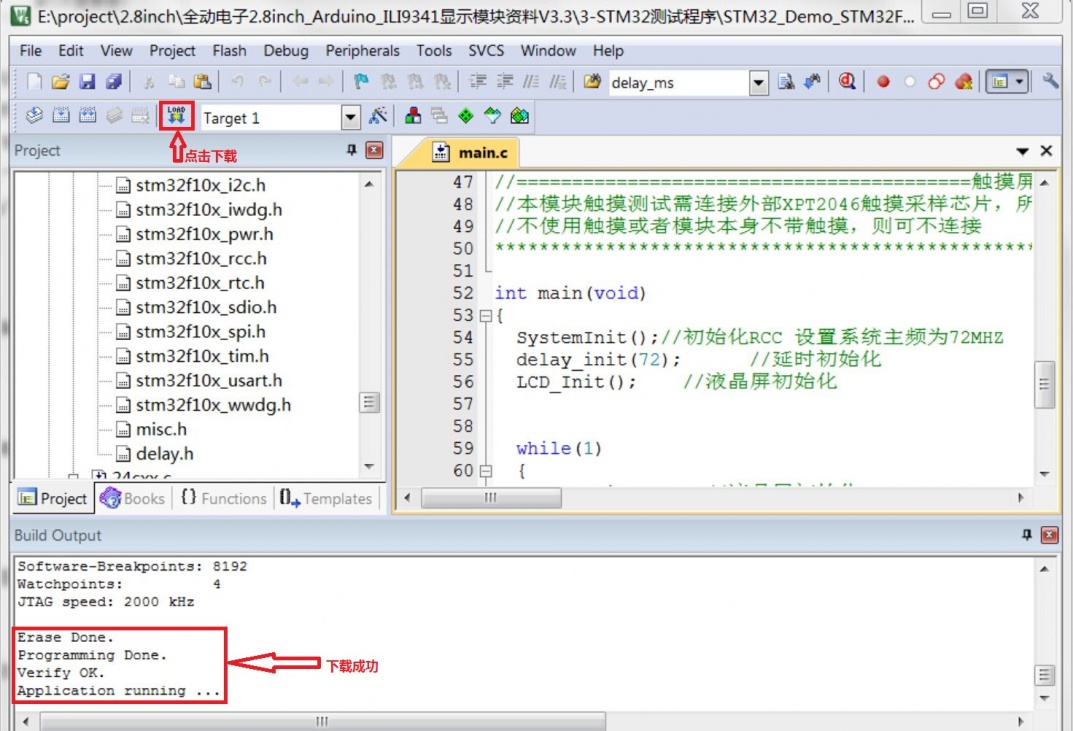Click the Save file floppy disk icon
The width and height of the screenshot is (1073, 731).
click(x=88, y=82)
